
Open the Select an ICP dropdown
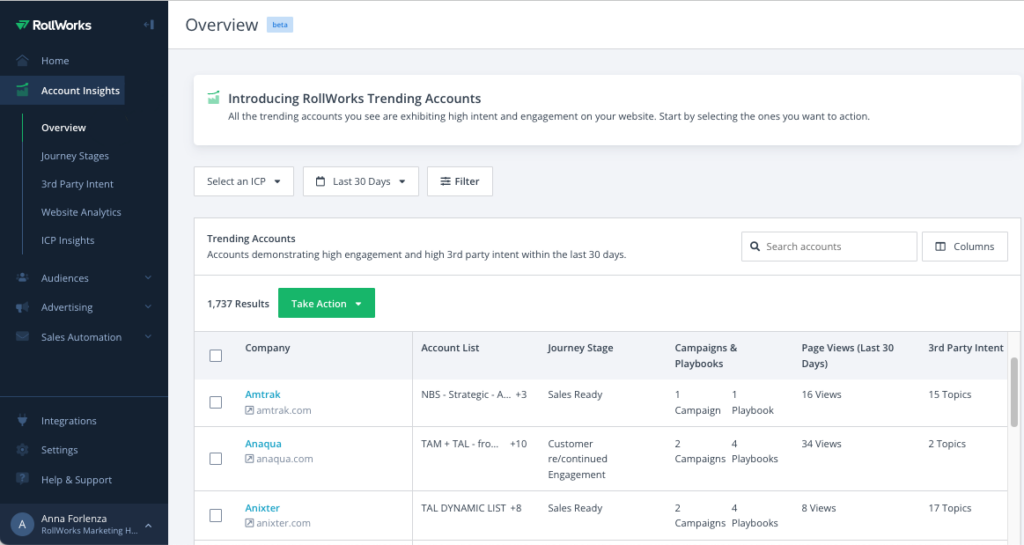click(x=244, y=181)
